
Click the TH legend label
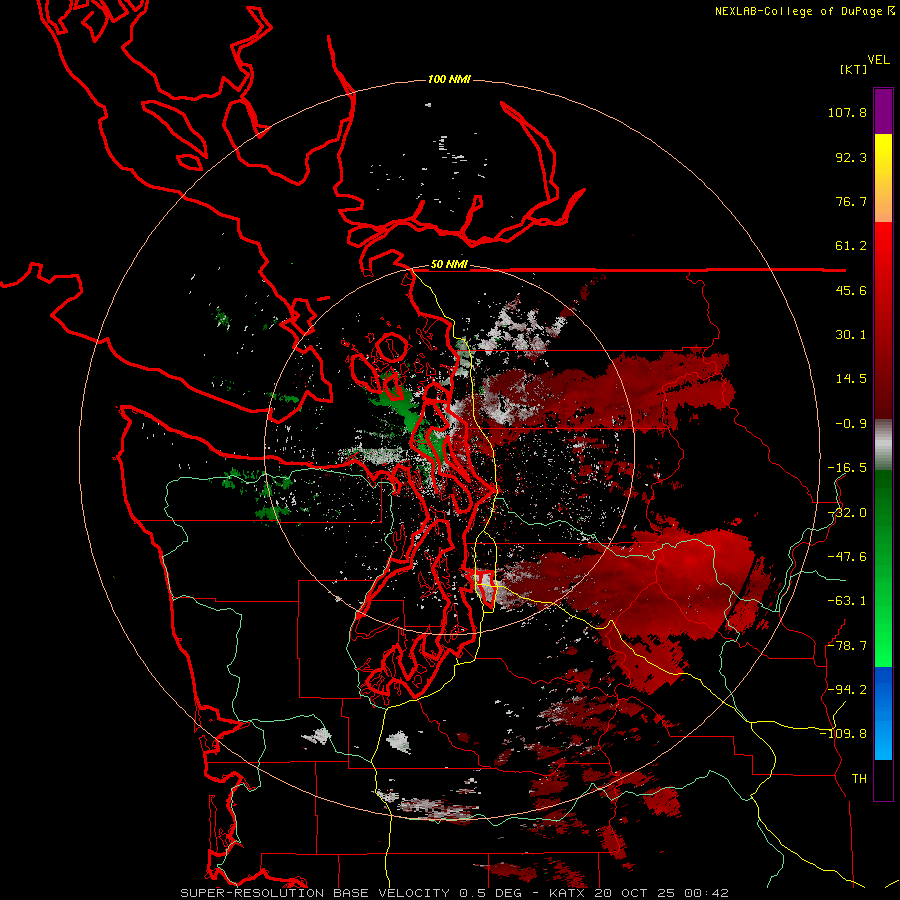[x=859, y=779]
